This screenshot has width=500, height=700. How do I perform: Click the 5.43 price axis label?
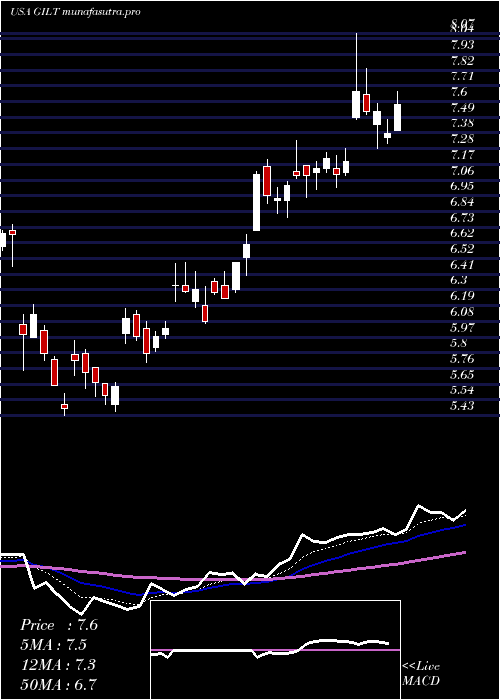462,405
